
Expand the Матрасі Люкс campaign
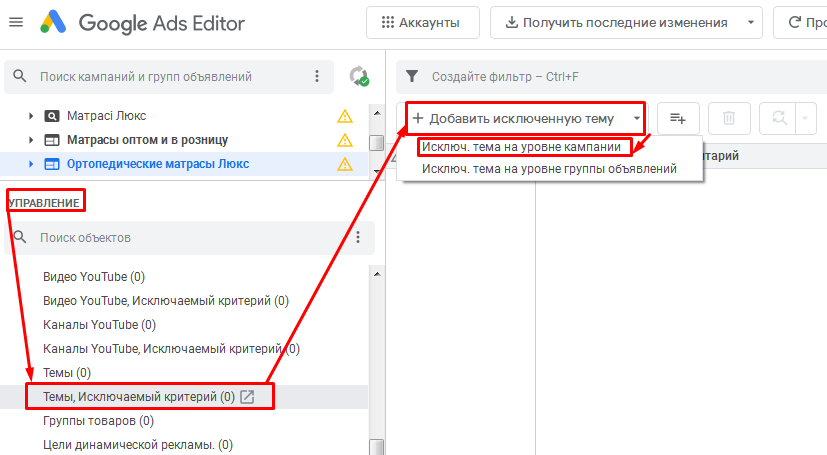click(x=31, y=116)
